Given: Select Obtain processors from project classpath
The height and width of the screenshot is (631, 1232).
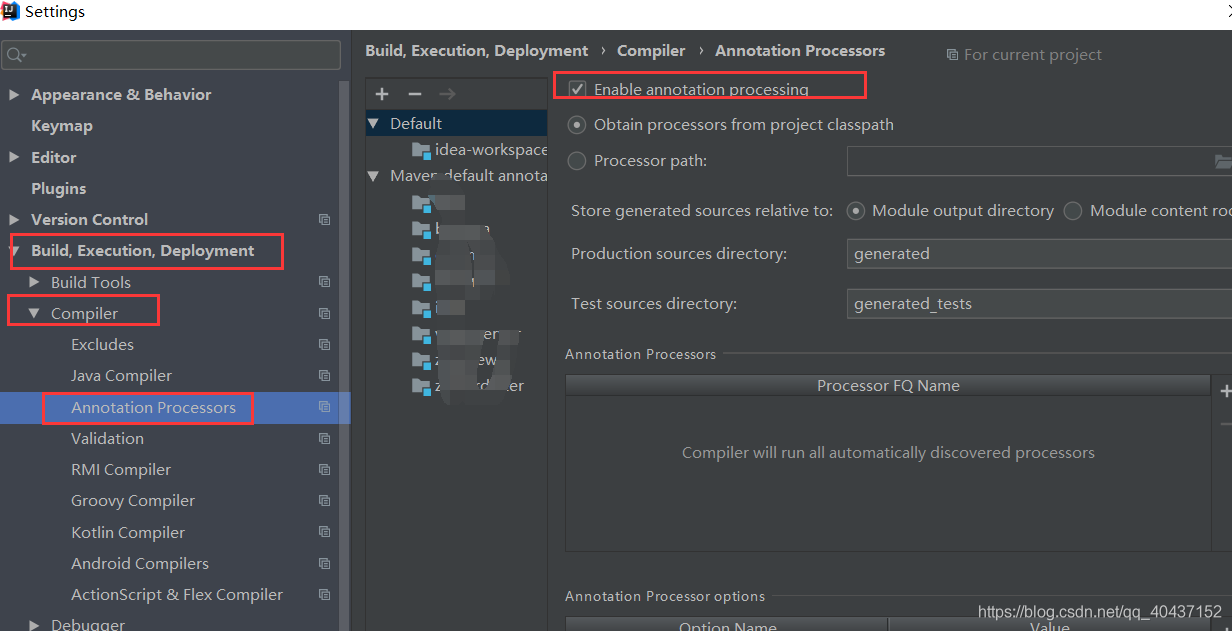Looking at the screenshot, I should 577,125.
